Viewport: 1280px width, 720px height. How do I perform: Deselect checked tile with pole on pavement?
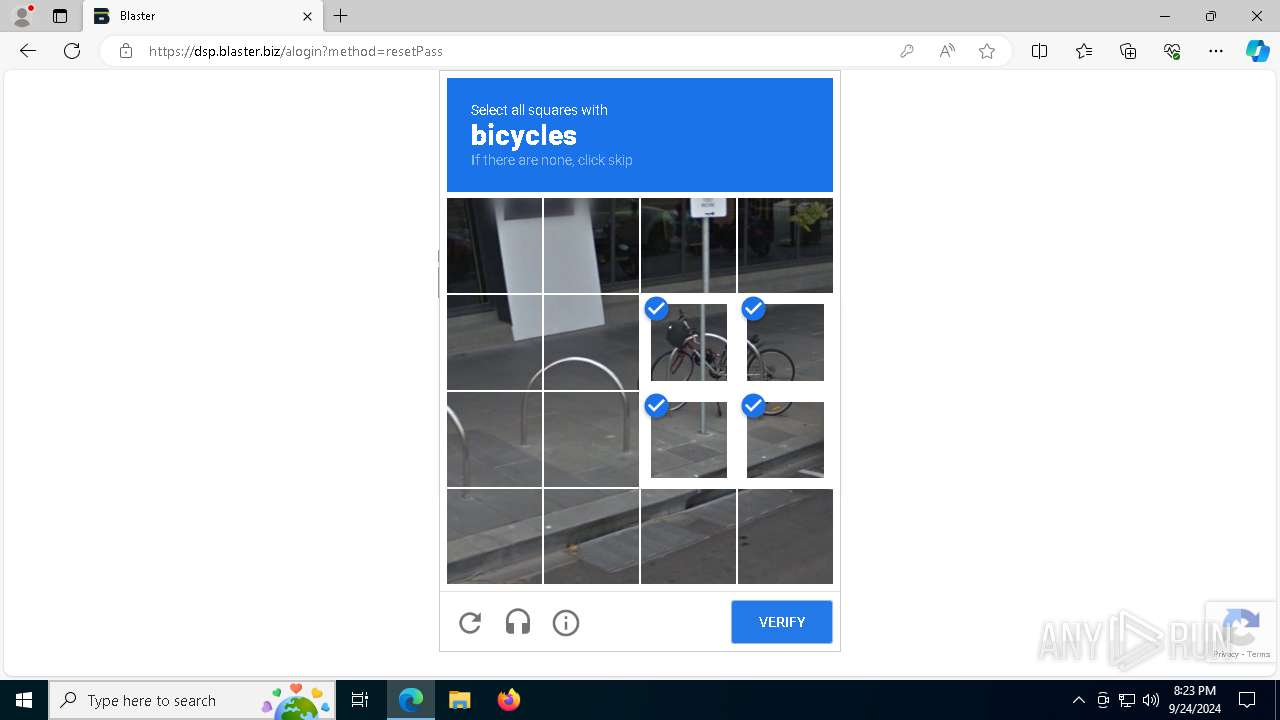(x=689, y=440)
